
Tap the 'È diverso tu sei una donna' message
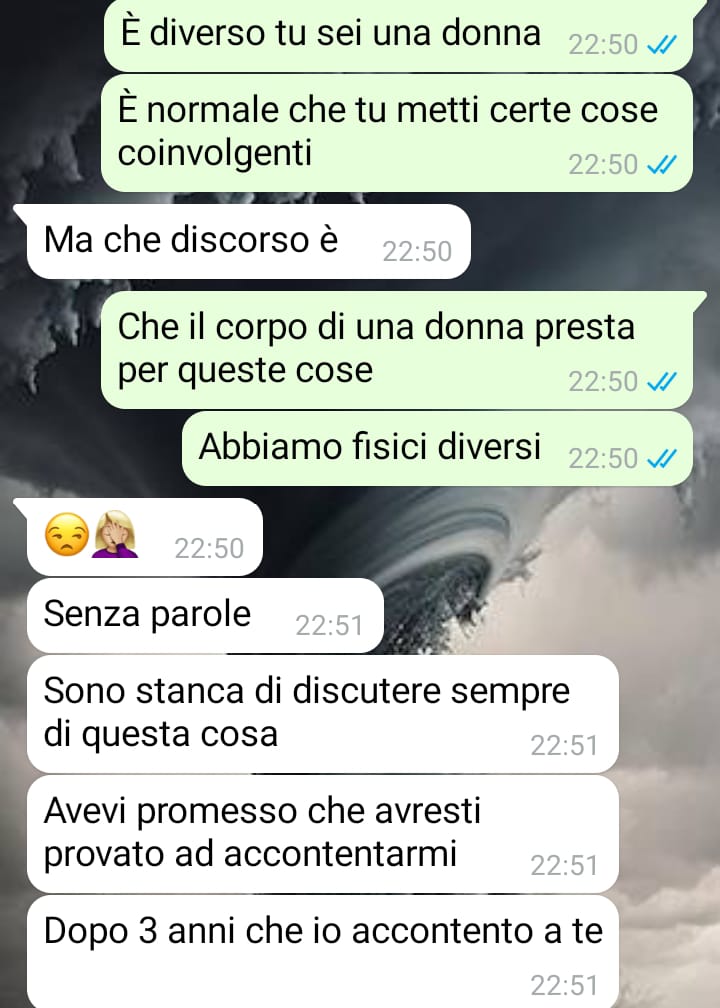point(399,33)
